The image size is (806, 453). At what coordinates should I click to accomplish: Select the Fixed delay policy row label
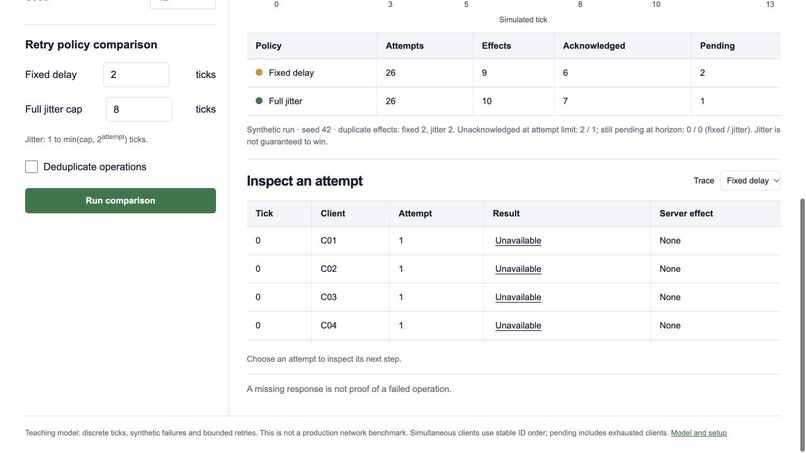[x=291, y=73]
